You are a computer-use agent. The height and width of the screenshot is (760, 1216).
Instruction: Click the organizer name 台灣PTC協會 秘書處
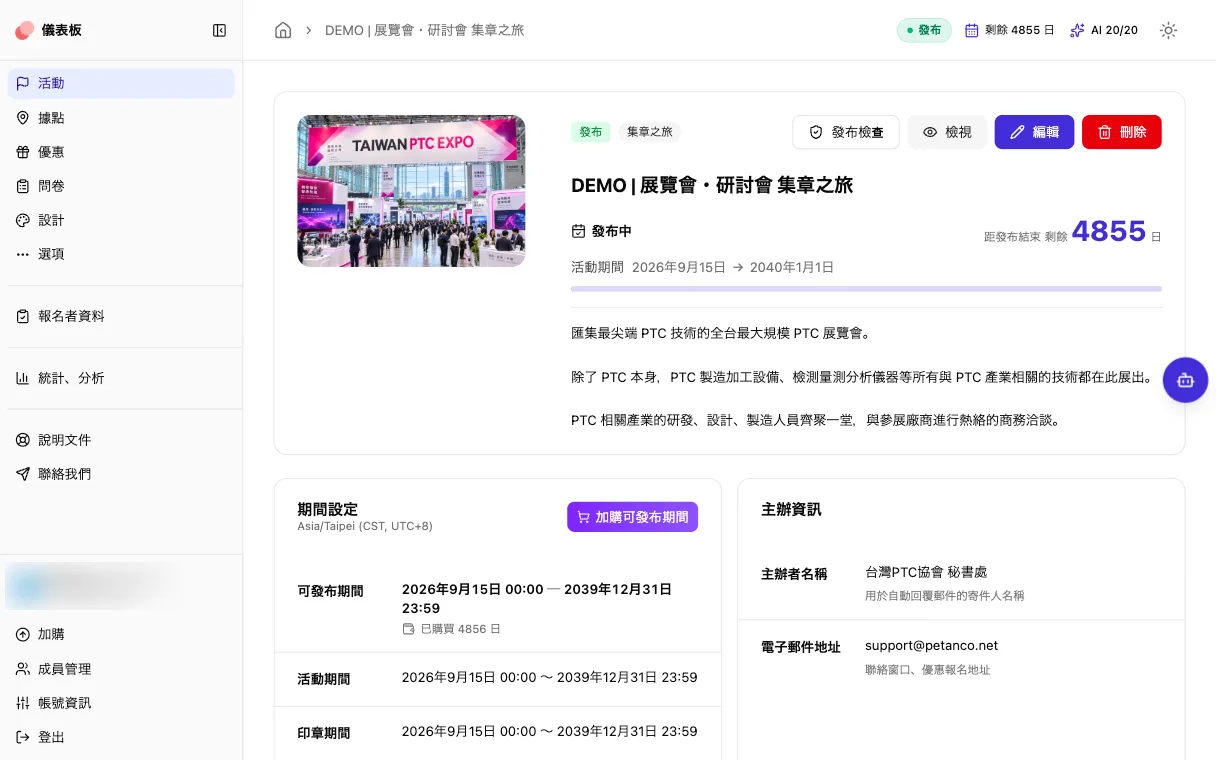click(x=926, y=572)
